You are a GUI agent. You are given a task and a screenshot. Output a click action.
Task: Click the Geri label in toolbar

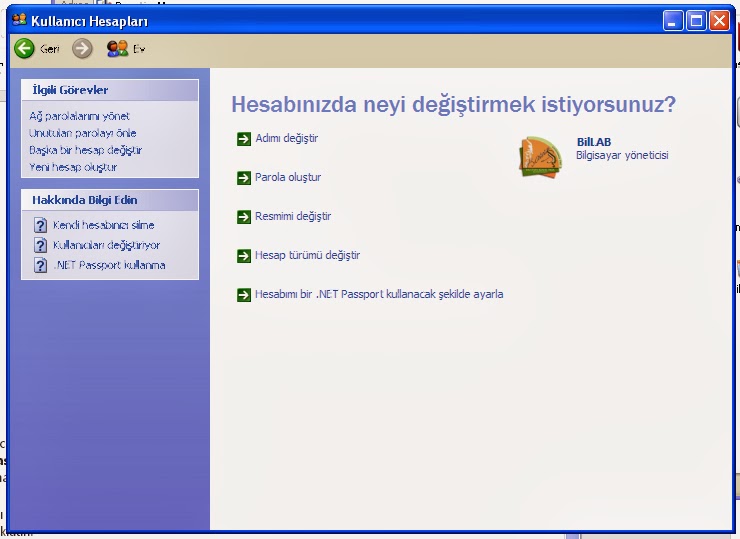50,49
